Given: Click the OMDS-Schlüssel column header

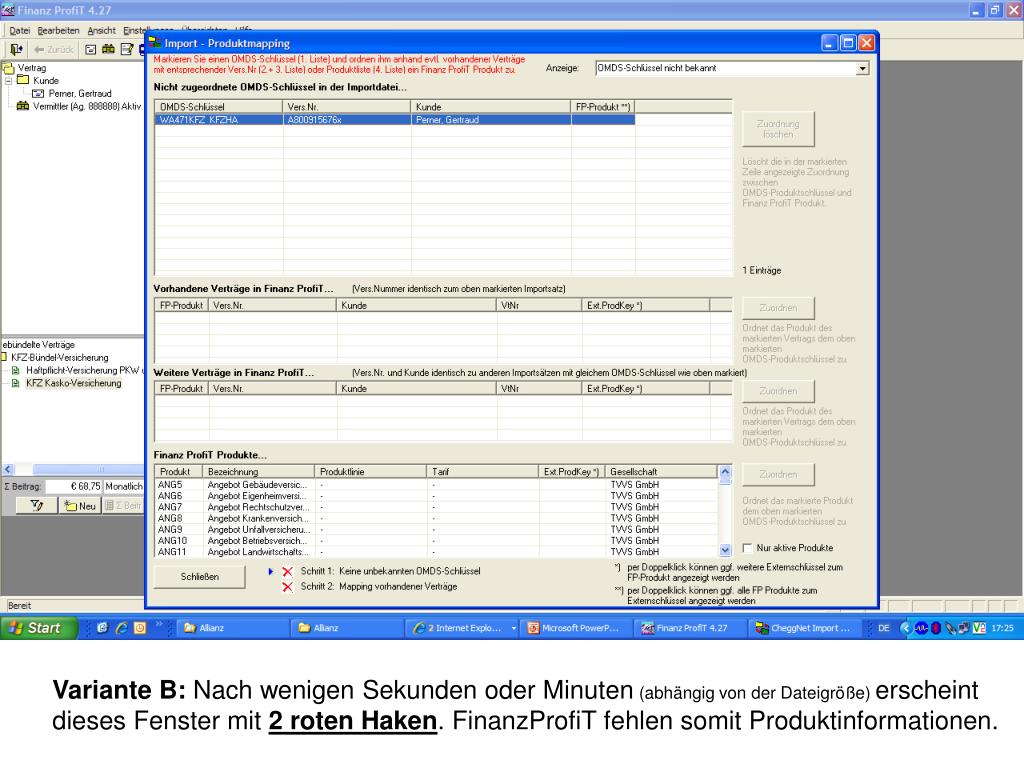Looking at the screenshot, I should pyautogui.click(x=219, y=106).
